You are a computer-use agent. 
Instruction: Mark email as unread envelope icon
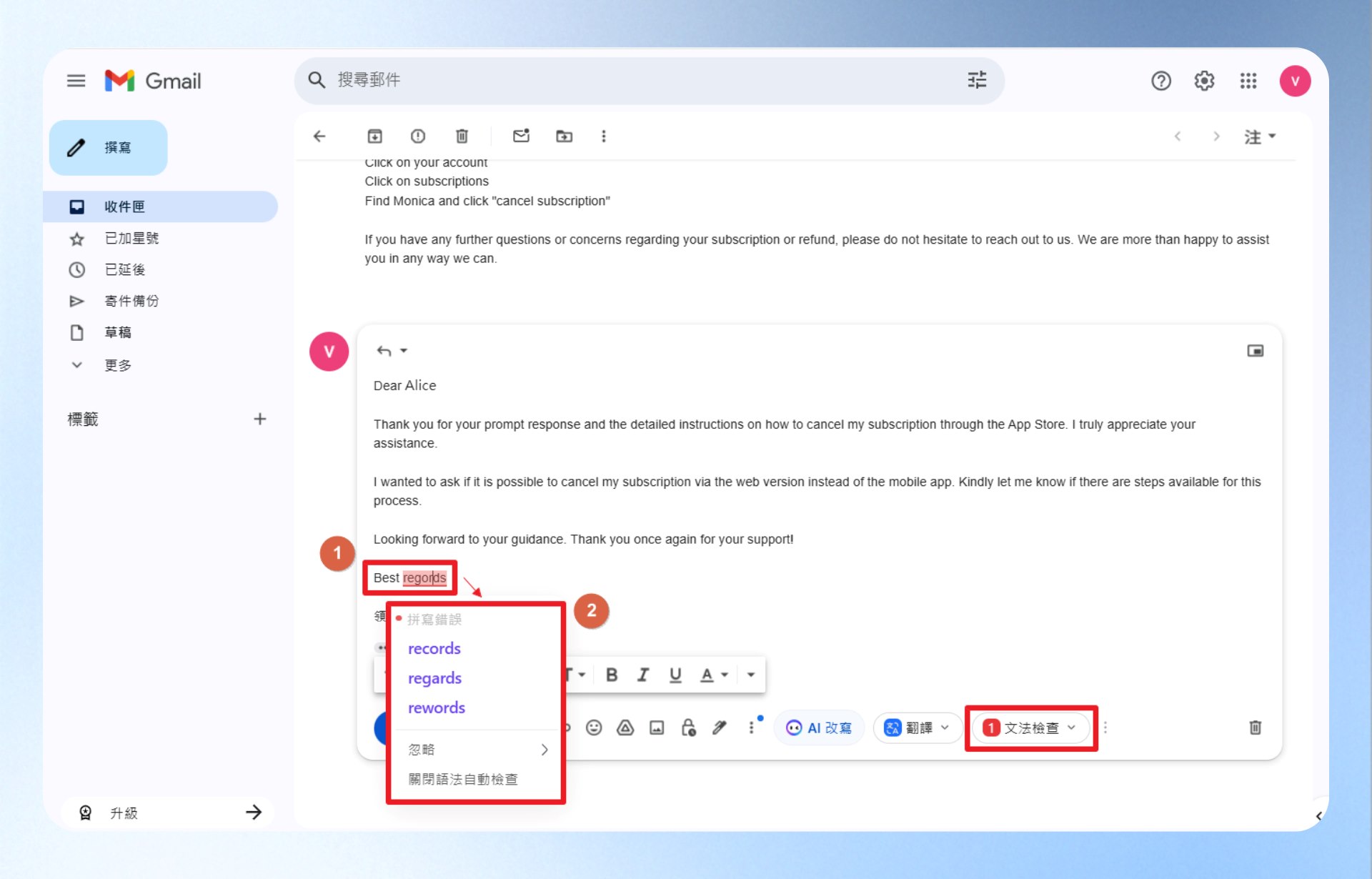click(x=521, y=136)
